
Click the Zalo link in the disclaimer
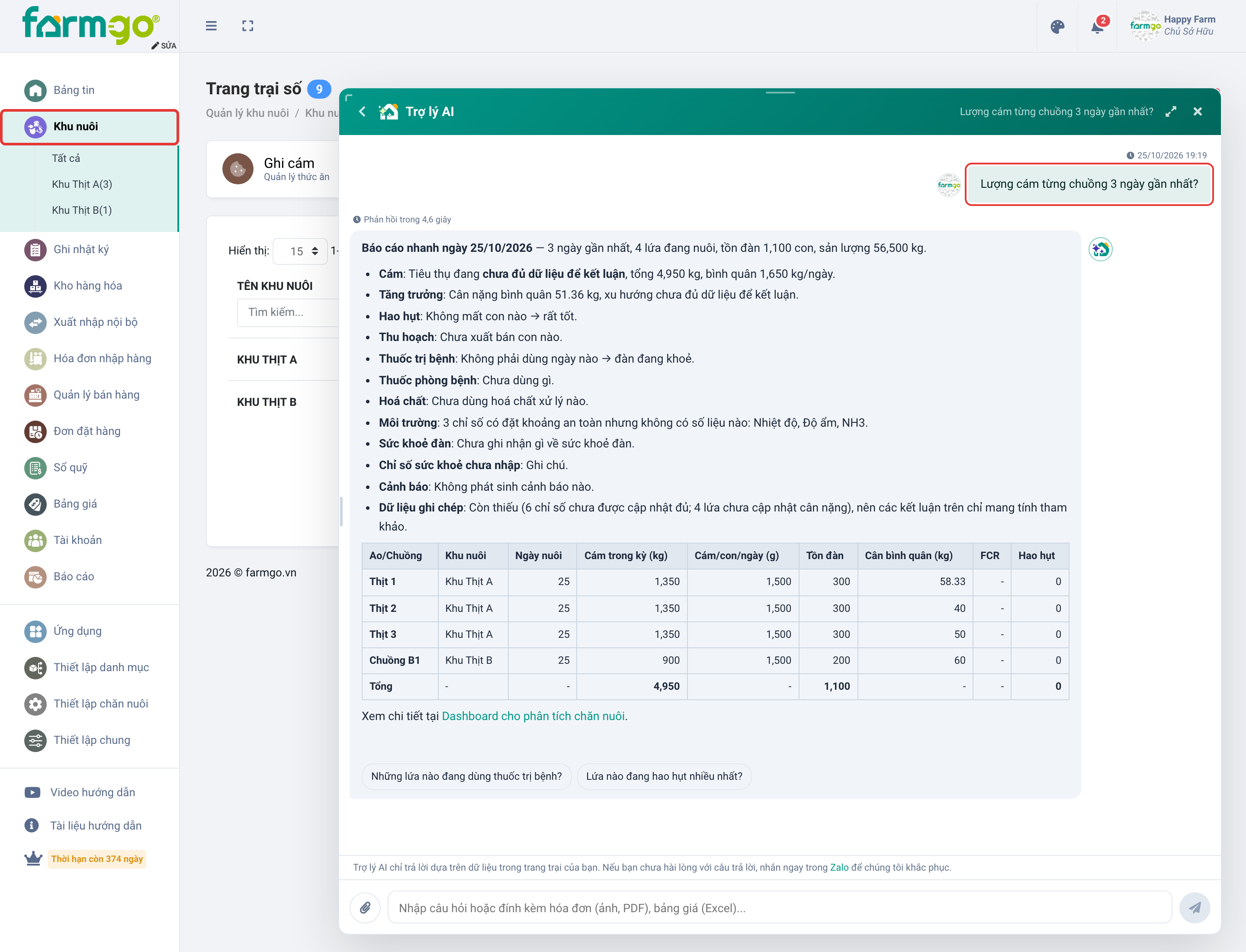click(x=839, y=867)
